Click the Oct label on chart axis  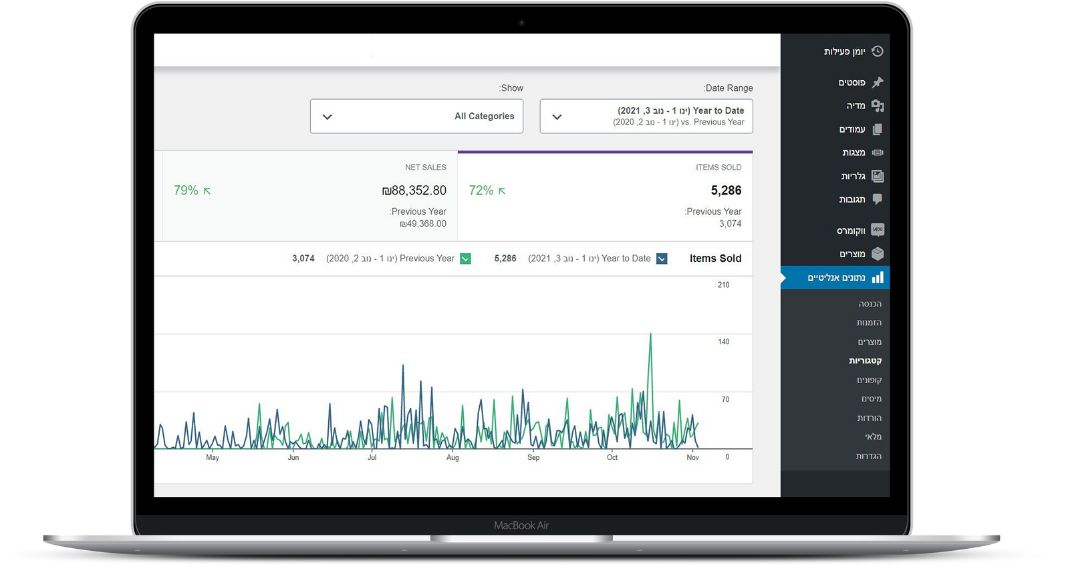point(612,458)
